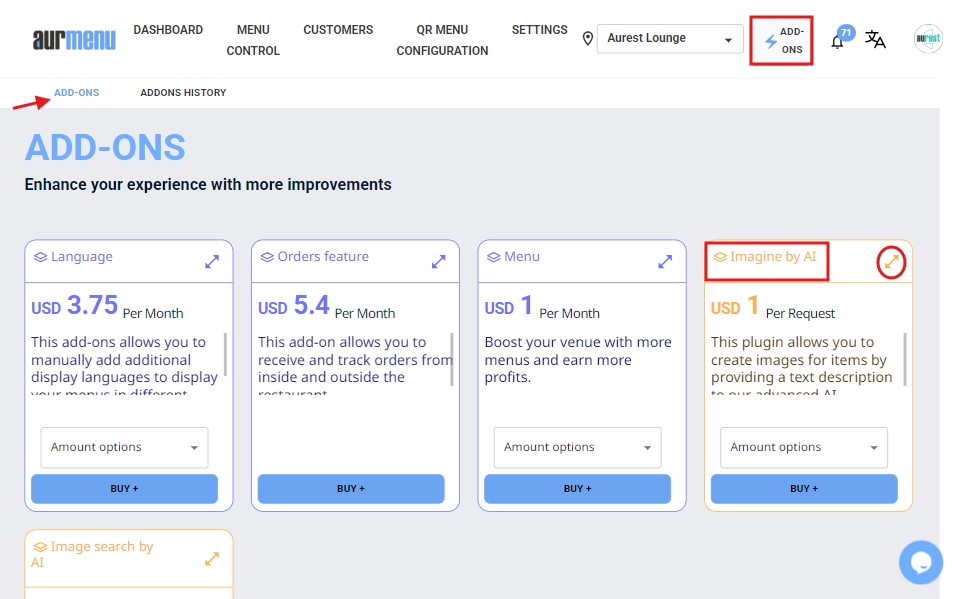
Task: Click the Language card description scrollbar
Action: (225, 353)
